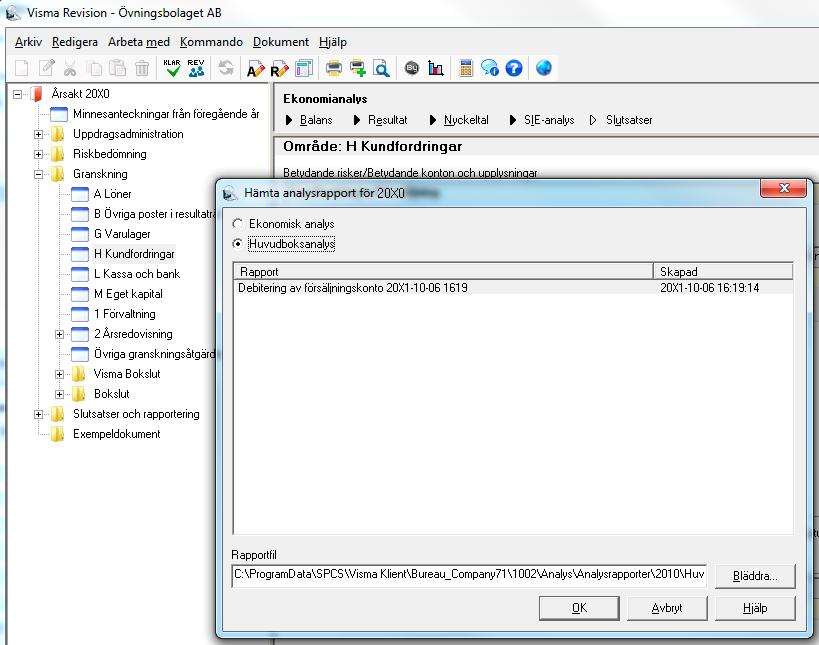Open the Hjälp menu in menu bar
The height and width of the screenshot is (645, 819).
[333, 42]
